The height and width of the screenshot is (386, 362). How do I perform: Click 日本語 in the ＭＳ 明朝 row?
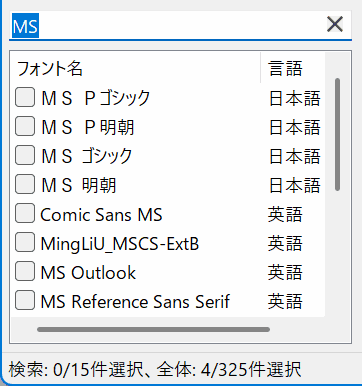click(x=295, y=185)
